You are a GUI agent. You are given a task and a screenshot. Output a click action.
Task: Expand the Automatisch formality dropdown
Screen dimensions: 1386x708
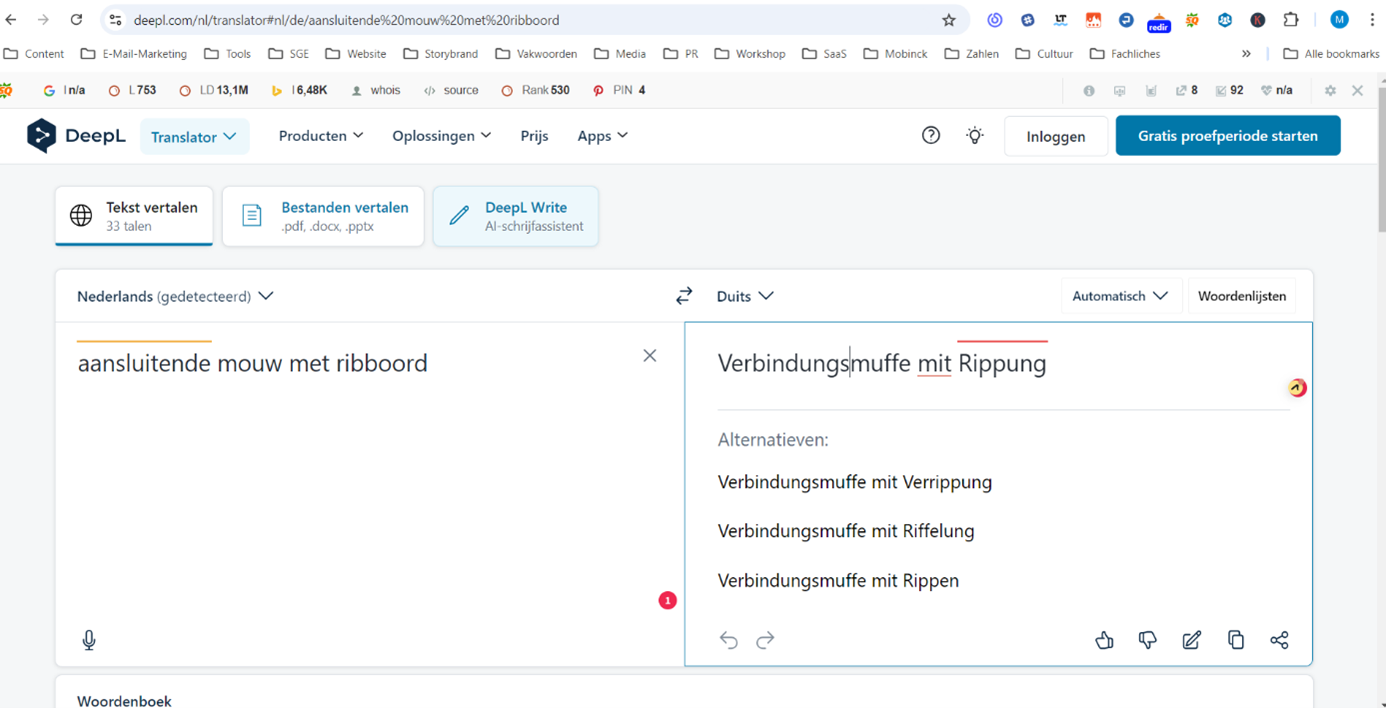click(x=1119, y=296)
